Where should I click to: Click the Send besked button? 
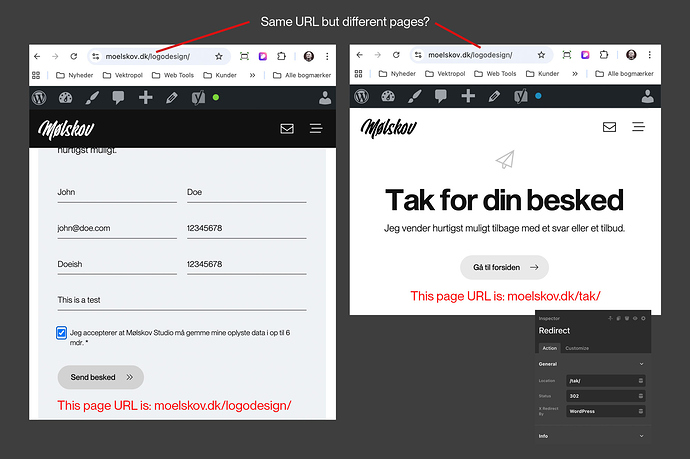click(100, 377)
